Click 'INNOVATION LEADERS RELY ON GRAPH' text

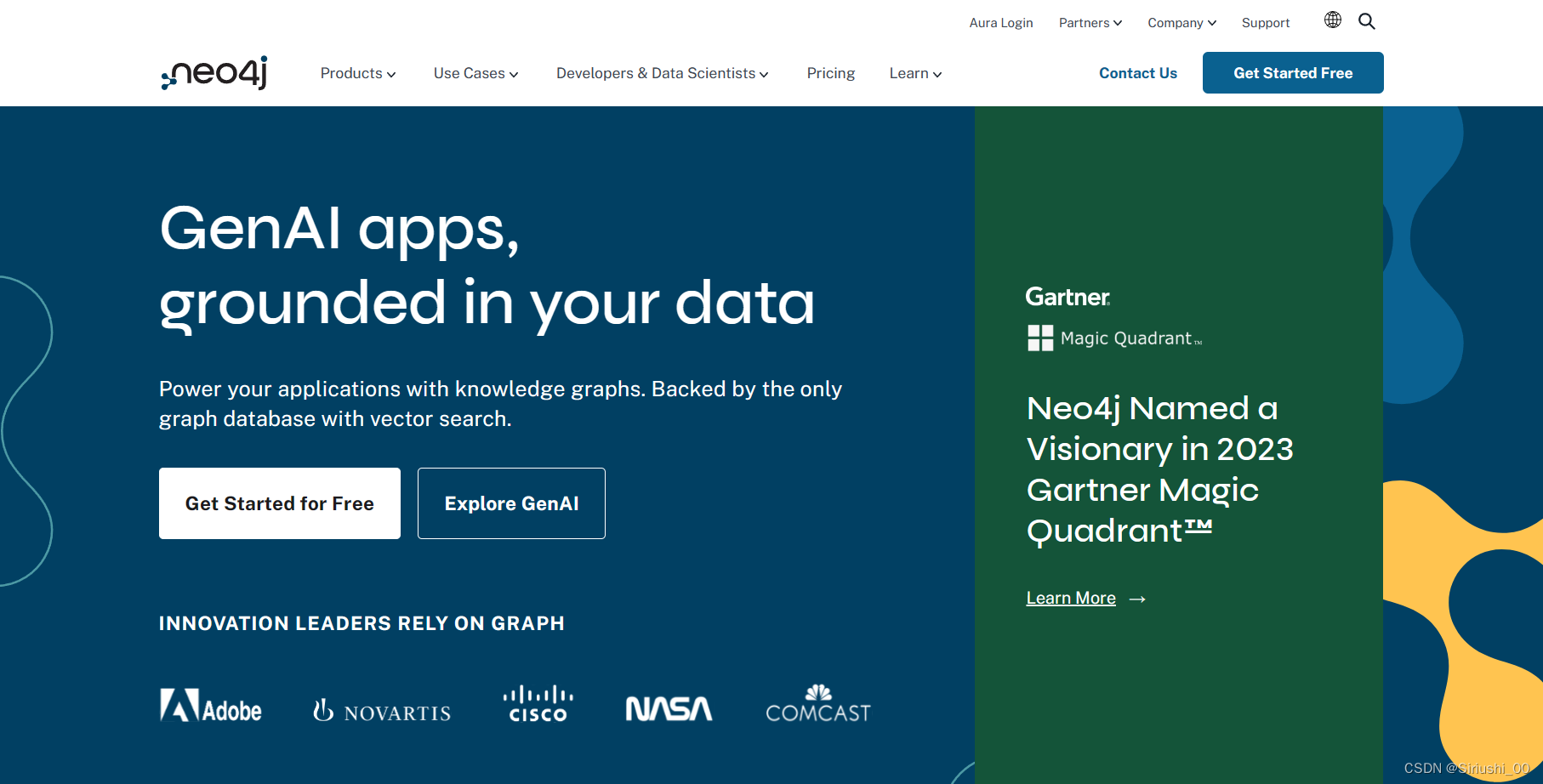362,623
